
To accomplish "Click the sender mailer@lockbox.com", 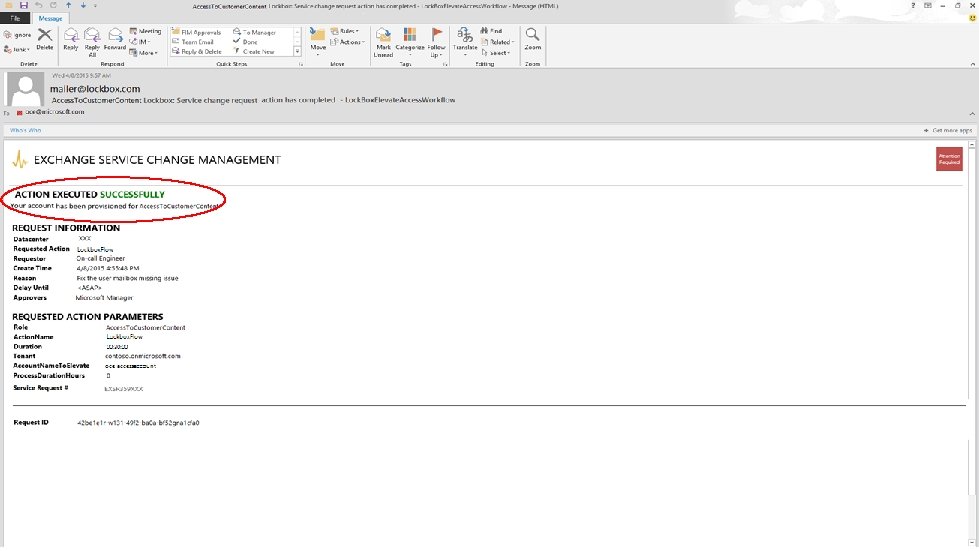I will coord(95,89).
